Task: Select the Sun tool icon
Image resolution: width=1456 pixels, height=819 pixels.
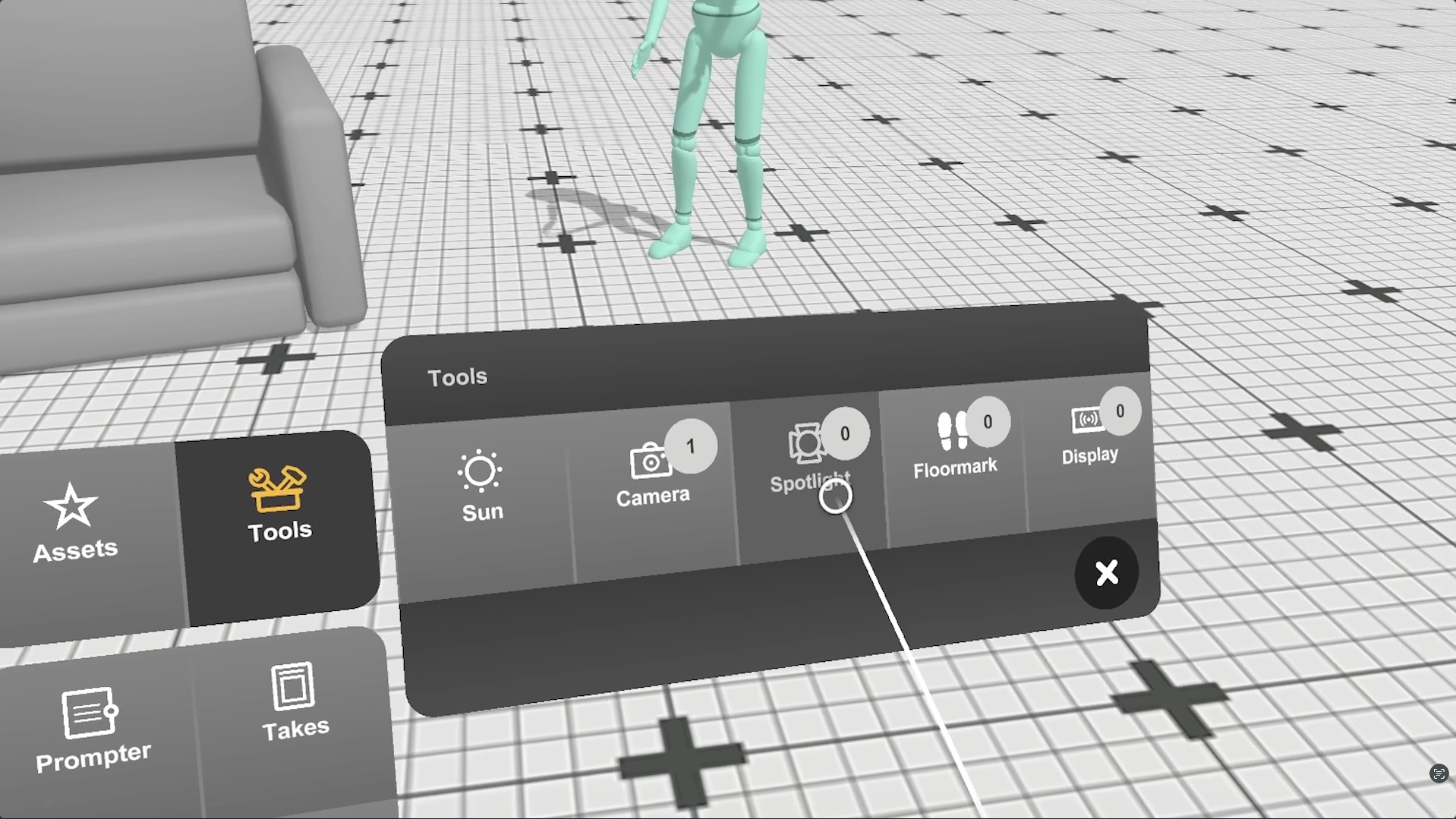Action: point(480,471)
